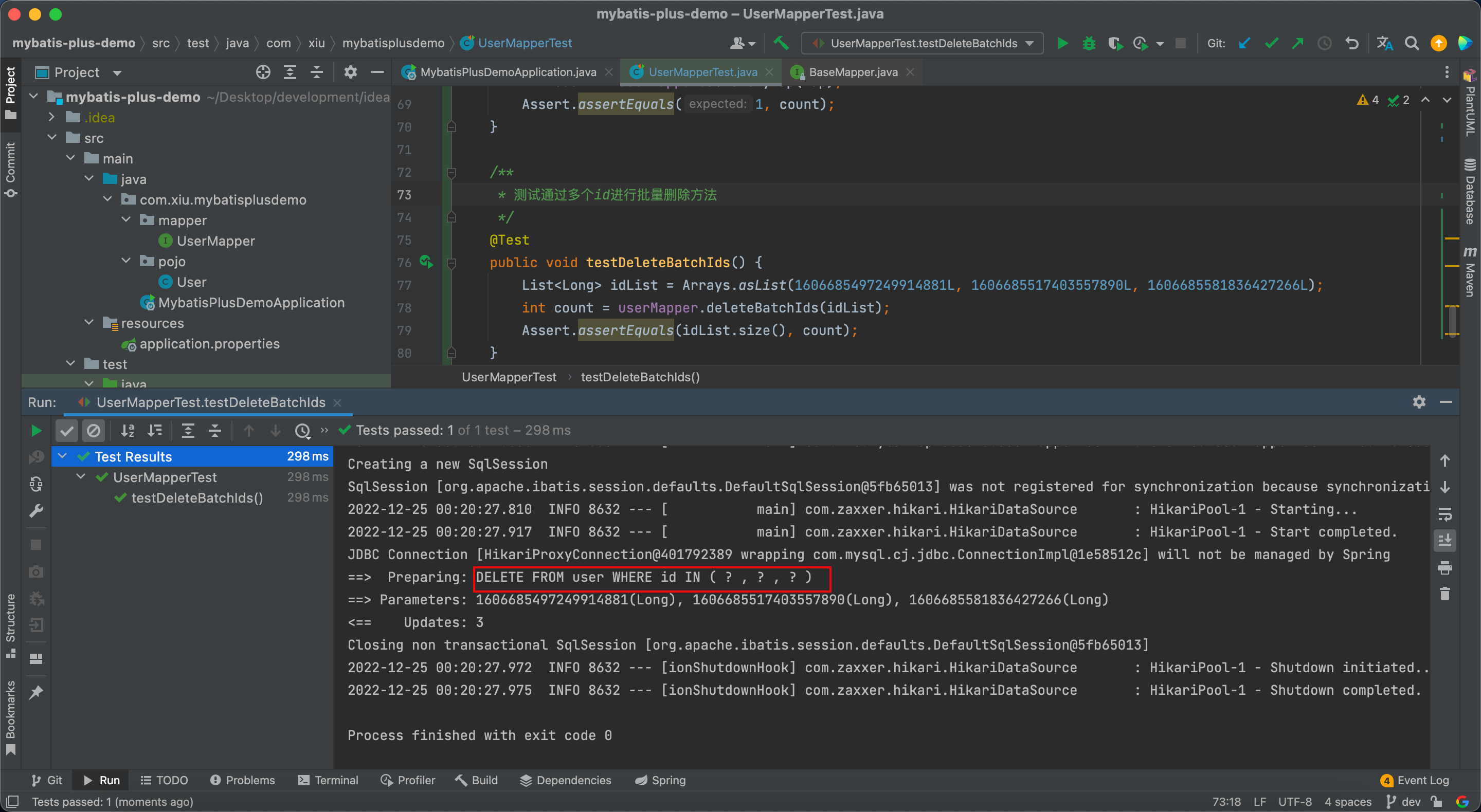Open the TODO tool tab
1481x812 pixels.
click(165, 780)
